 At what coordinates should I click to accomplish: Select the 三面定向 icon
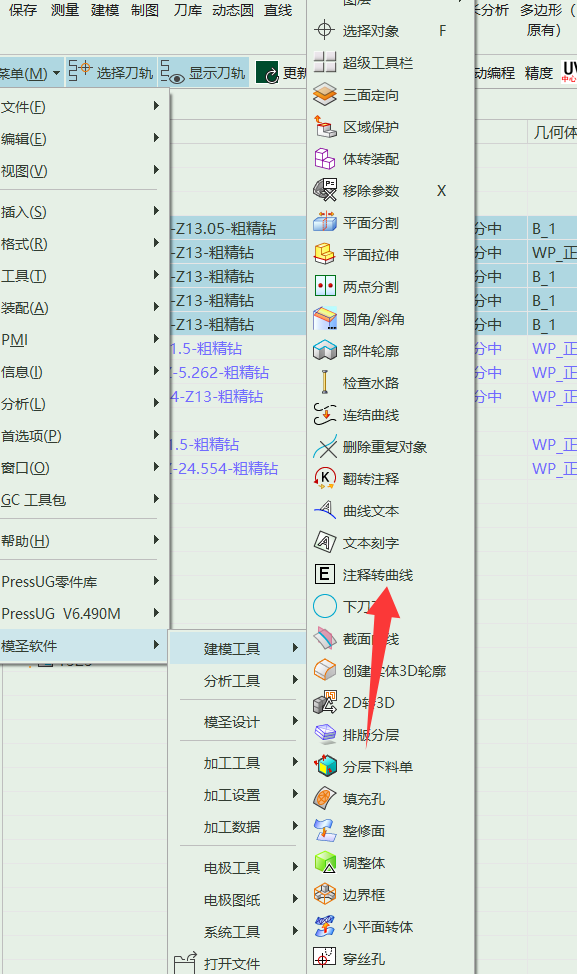(325, 95)
